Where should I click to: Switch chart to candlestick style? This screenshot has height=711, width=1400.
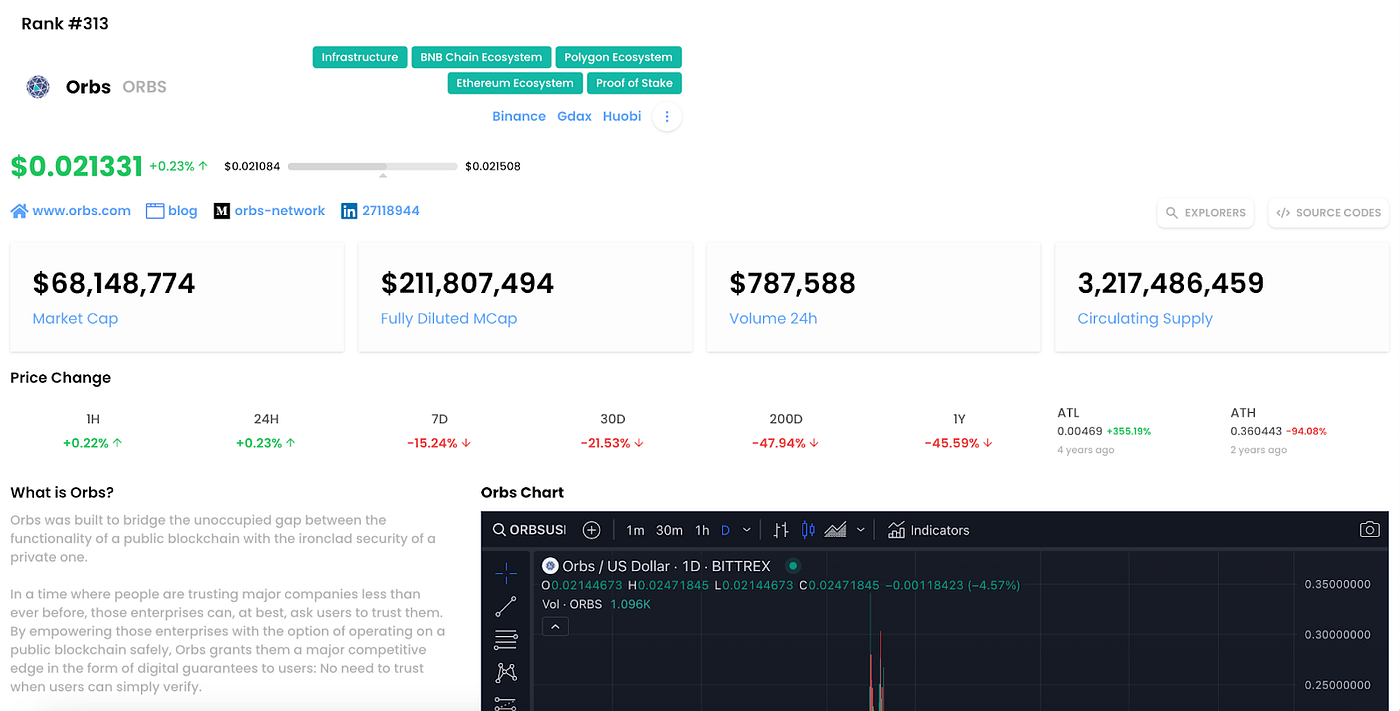(x=808, y=529)
